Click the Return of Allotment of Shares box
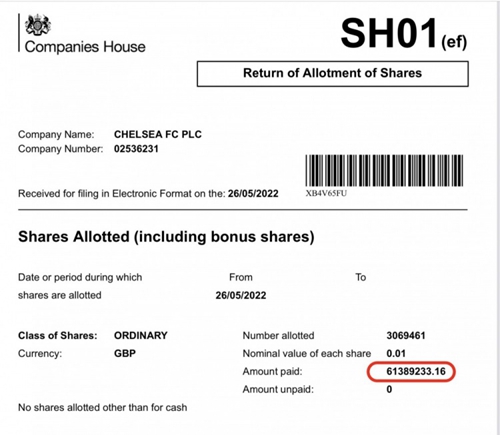Image resolution: width=500 pixels, height=435 pixels. click(333, 73)
